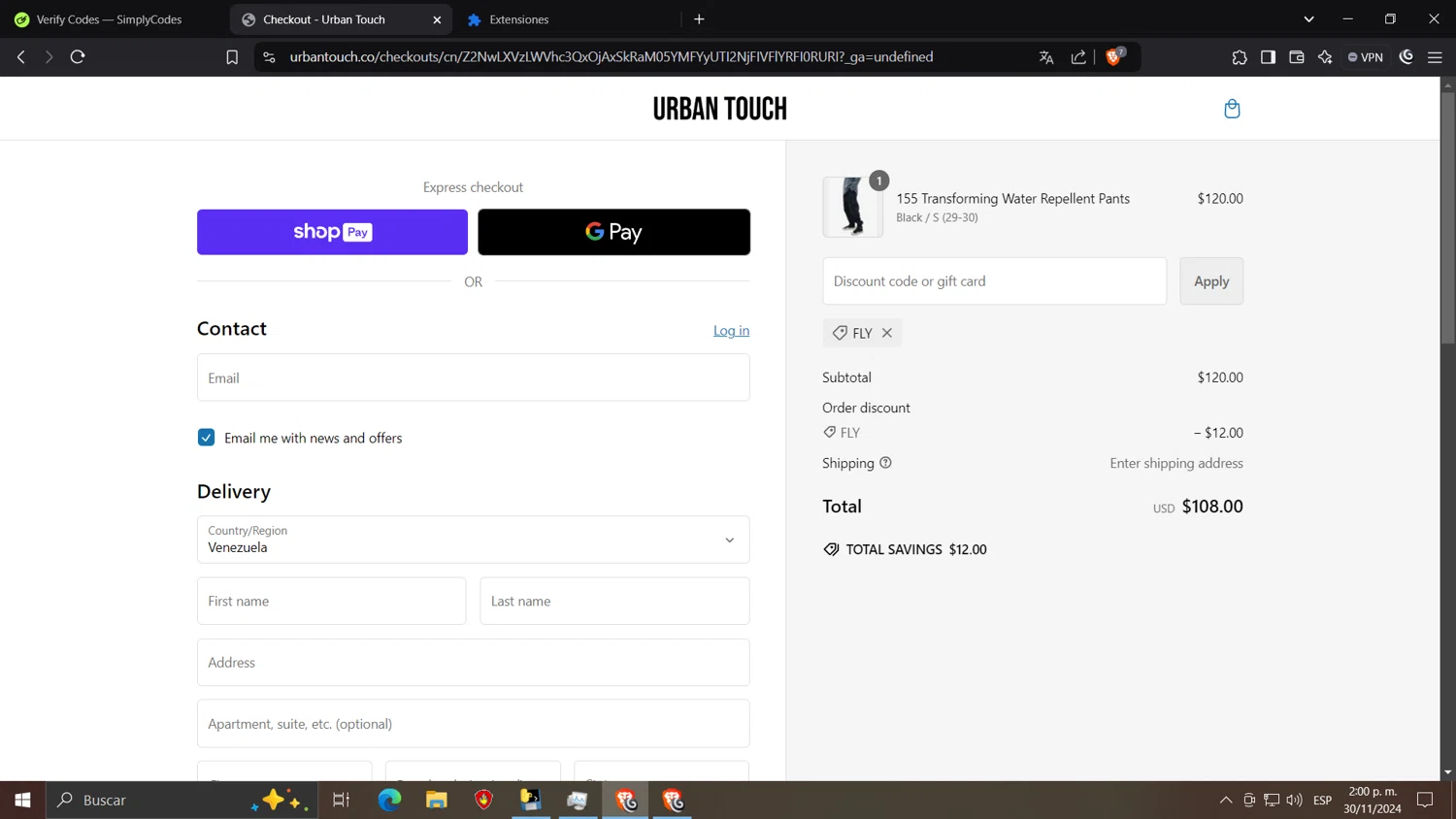This screenshot has width=1456, height=819.
Task: Open File Explorer from the taskbar
Action: pyautogui.click(x=437, y=800)
